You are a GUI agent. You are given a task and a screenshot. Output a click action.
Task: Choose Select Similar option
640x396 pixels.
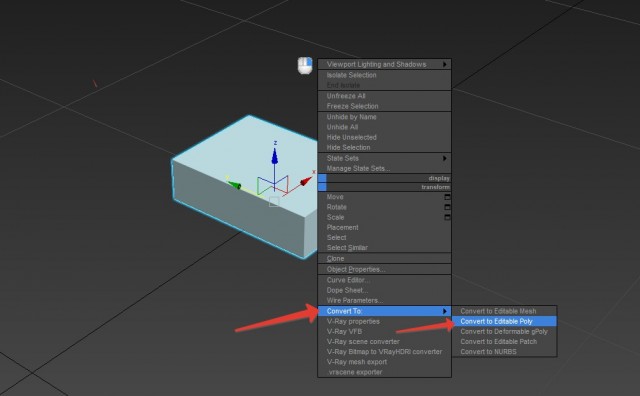pos(384,248)
